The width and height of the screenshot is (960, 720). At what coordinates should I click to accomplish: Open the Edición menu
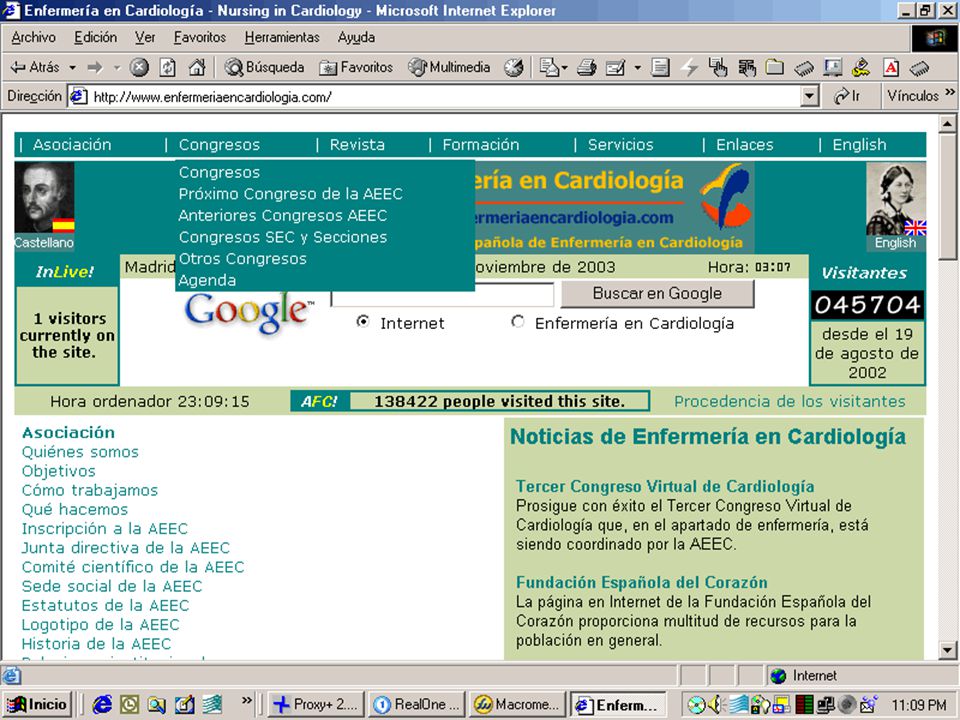[96, 37]
